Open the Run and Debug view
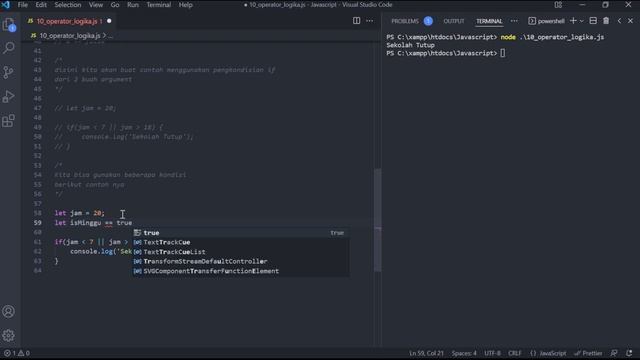 tap(8, 97)
